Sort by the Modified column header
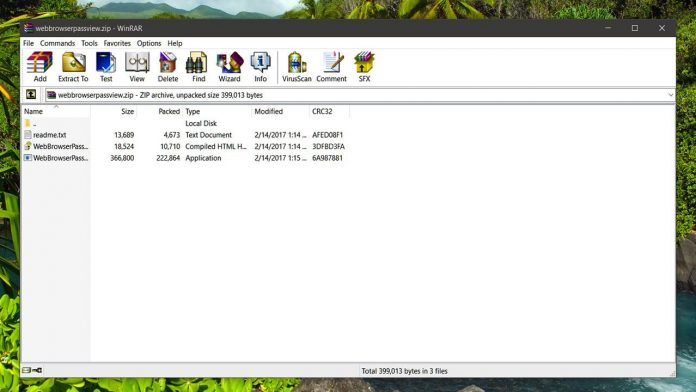The image size is (696, 392). point(280,111)
